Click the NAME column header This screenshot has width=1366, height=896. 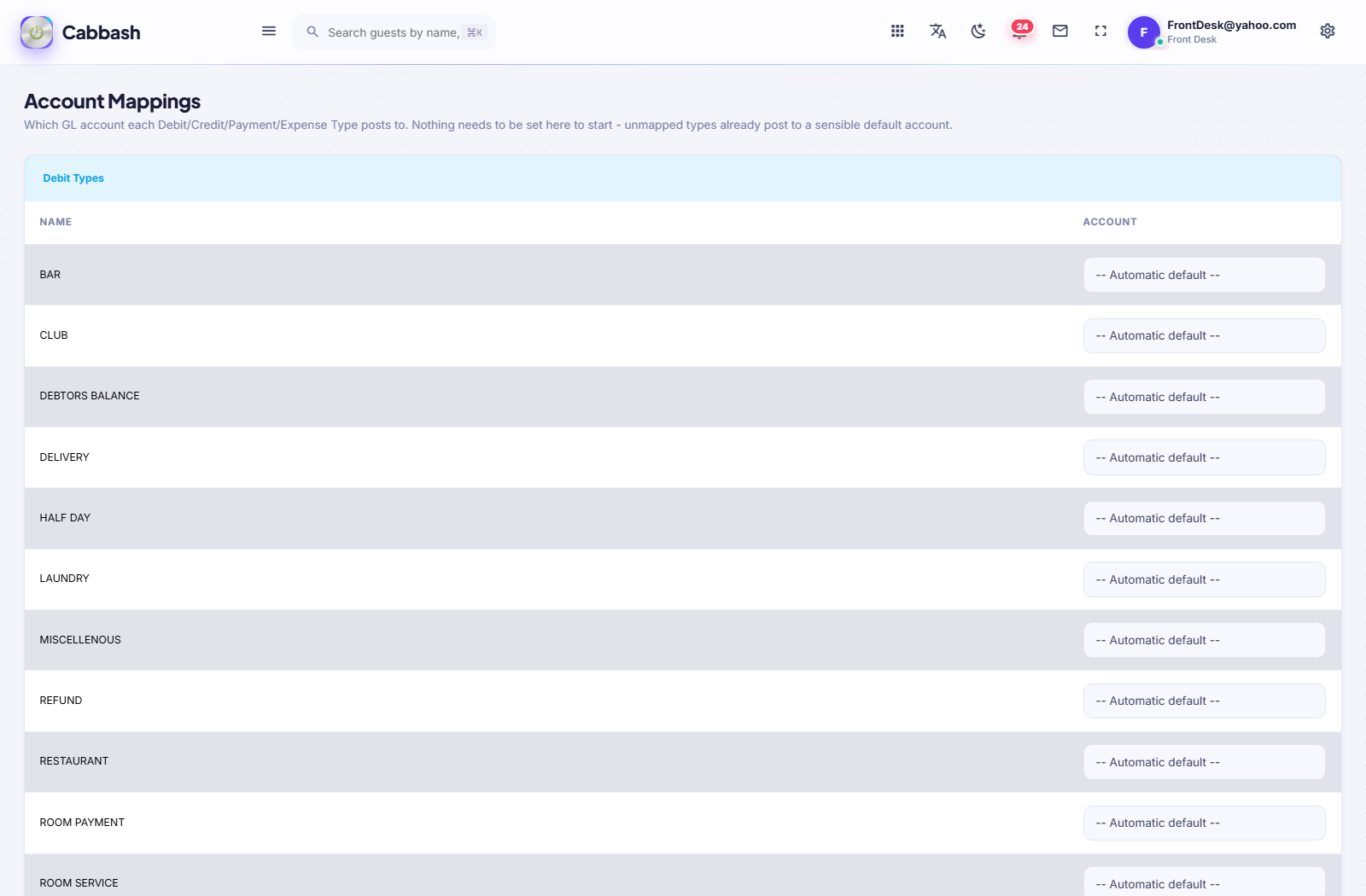(55, 222)
